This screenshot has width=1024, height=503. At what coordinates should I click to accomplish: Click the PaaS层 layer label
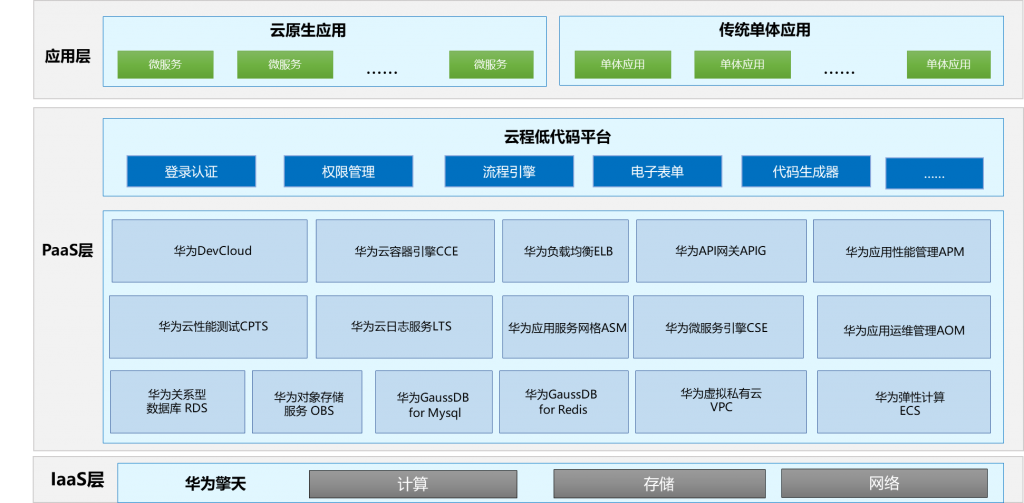pyautogui.click(x=67, y=251)
